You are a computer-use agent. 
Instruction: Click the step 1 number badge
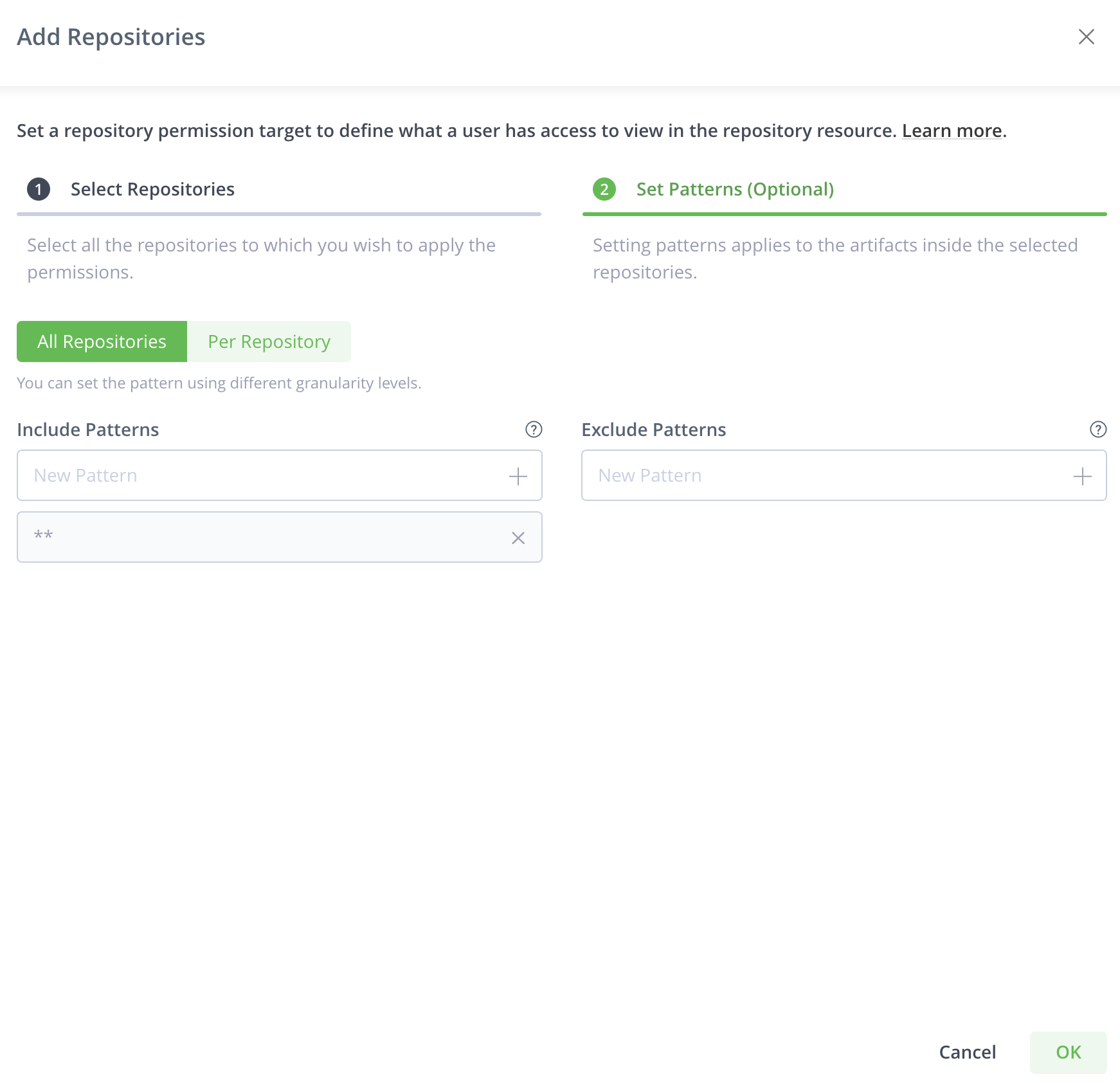39,189
